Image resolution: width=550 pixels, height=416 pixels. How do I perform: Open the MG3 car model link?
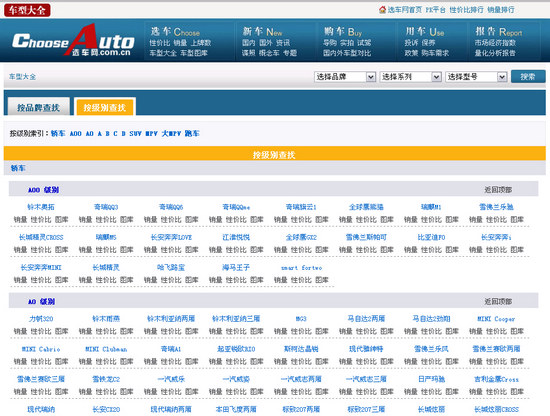pyautogui.click(x=301, y=319)
